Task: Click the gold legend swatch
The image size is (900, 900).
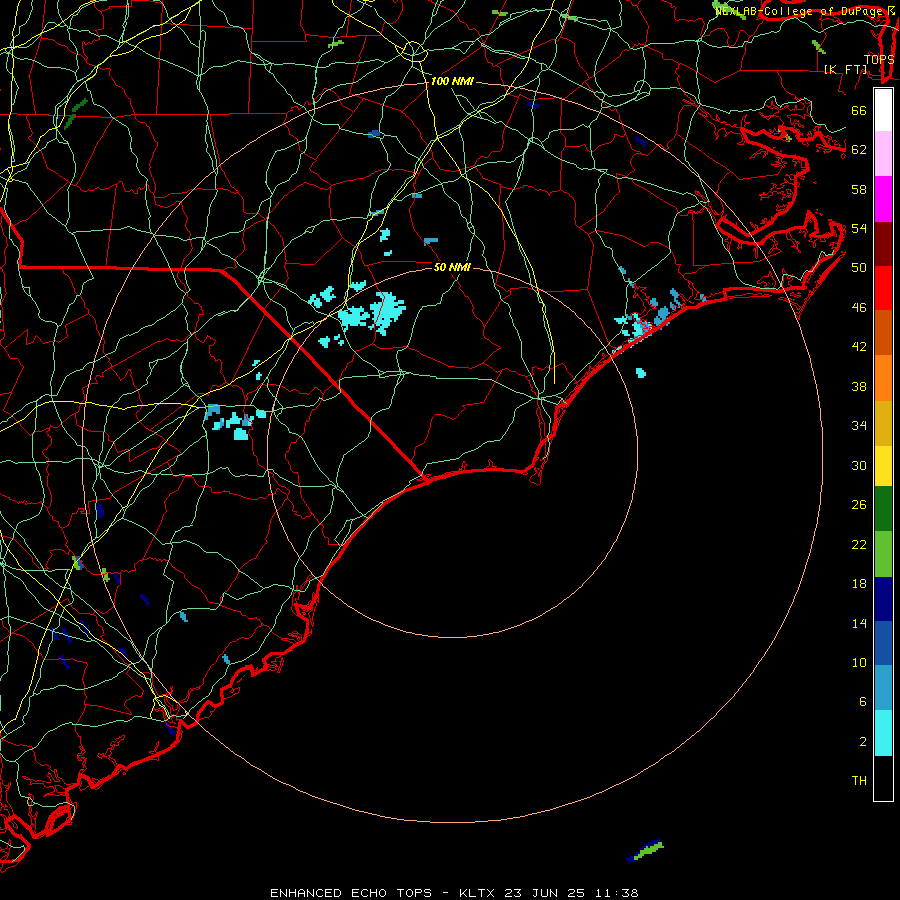Action: pos(883,423)
